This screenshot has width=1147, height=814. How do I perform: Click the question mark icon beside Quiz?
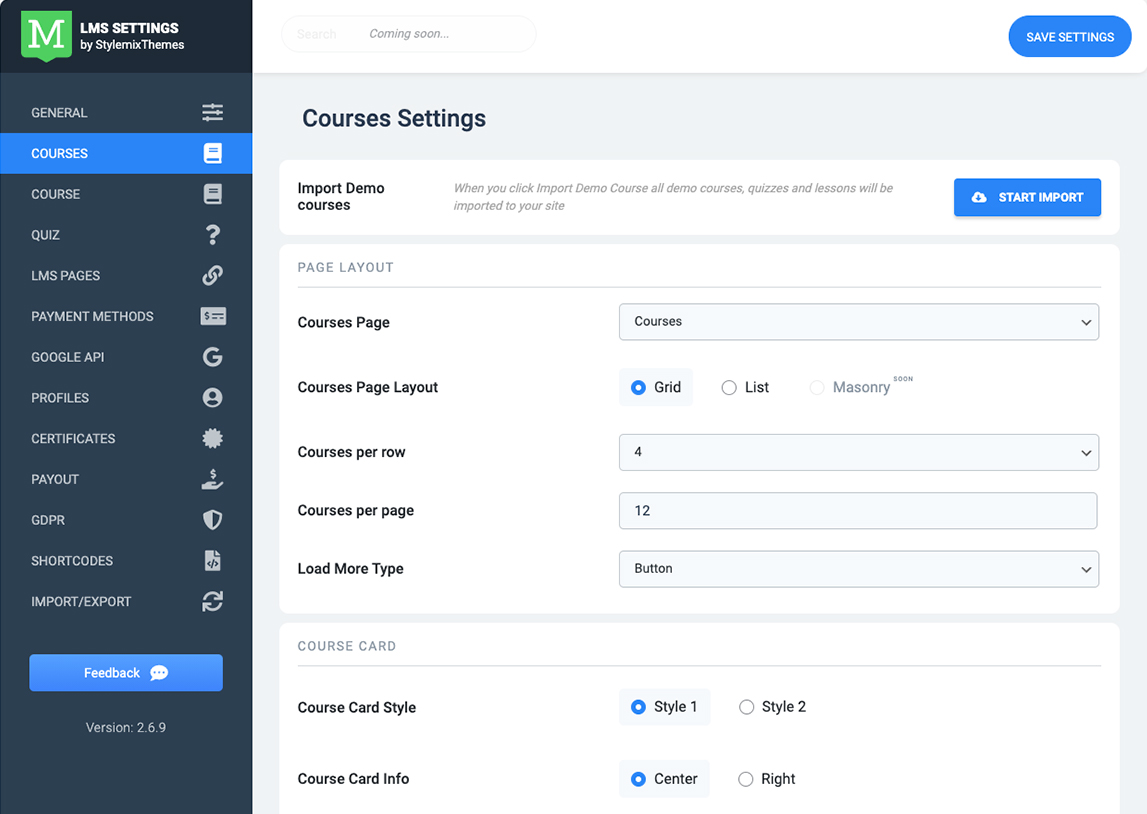[x=212, y=235]
